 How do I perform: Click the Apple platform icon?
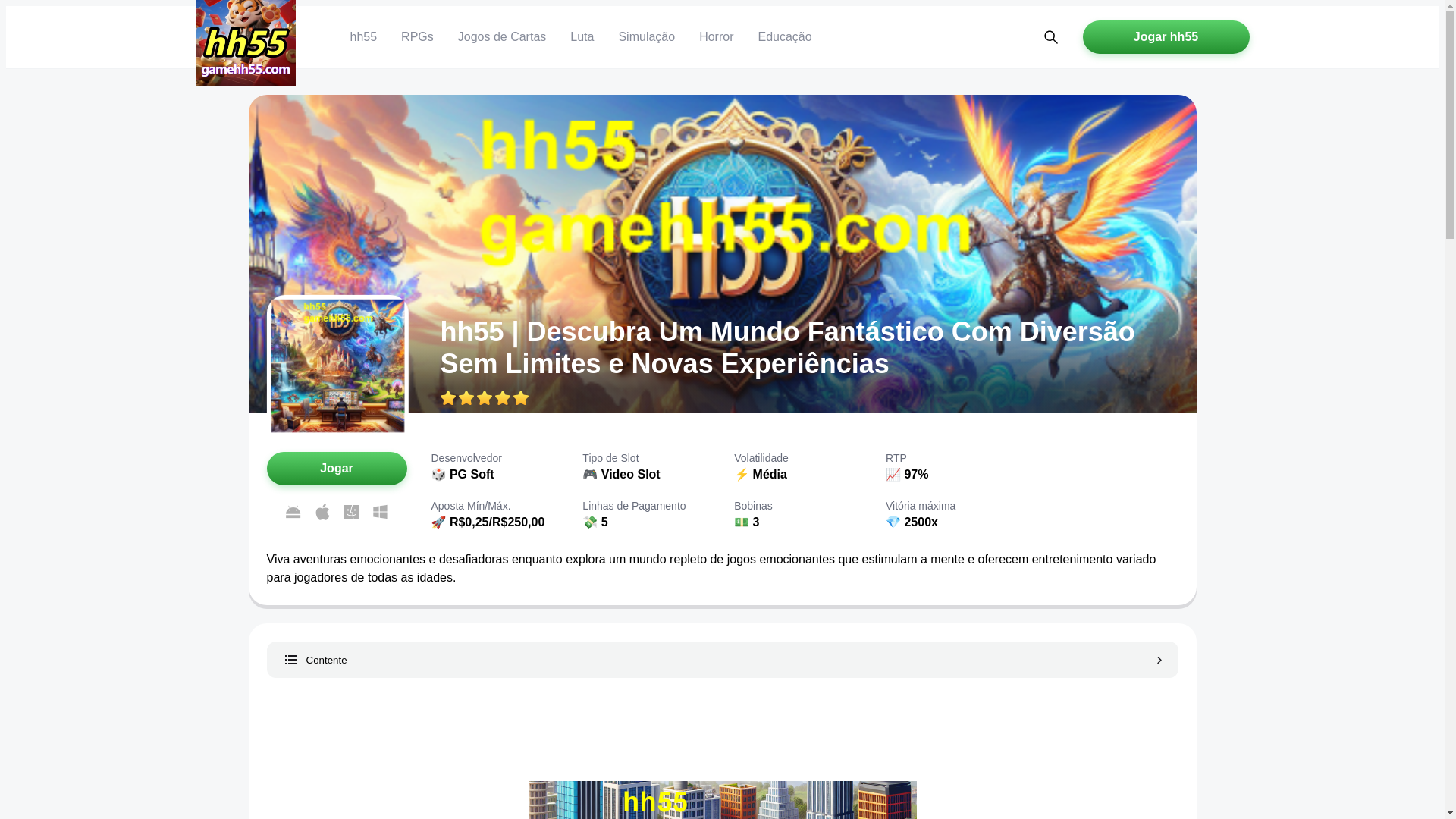pos(322,512)
